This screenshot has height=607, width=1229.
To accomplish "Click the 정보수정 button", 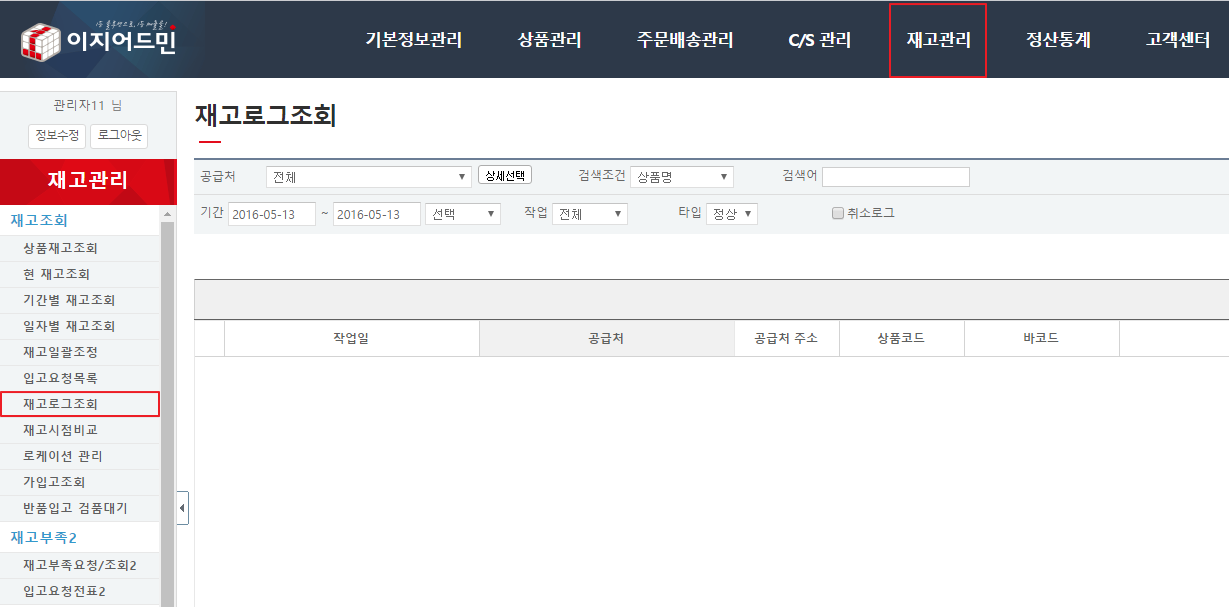I will pyautogui.click(x=57, y=136).
